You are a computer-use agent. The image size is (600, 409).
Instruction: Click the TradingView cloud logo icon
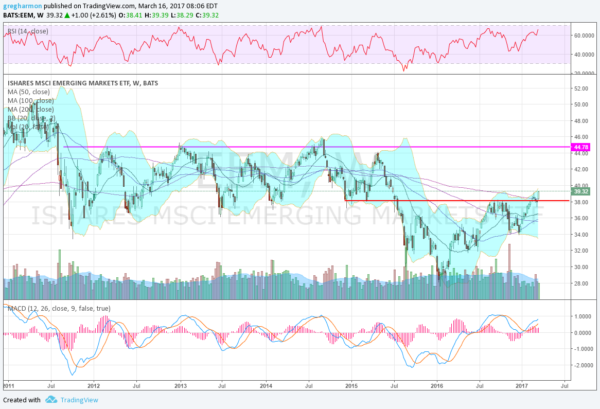click(51, 400)
